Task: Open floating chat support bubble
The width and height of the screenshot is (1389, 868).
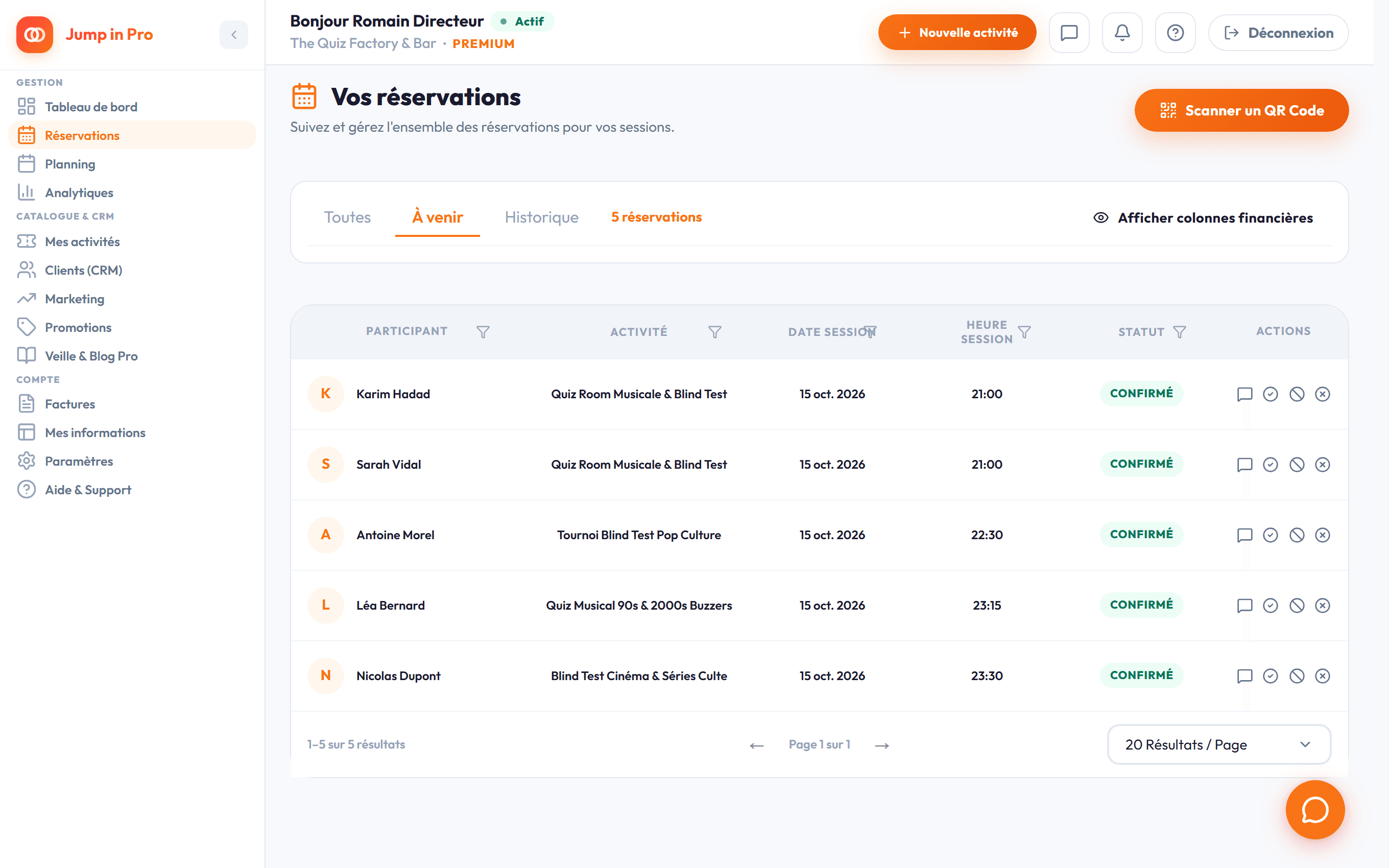Action: click(1315, 810)
